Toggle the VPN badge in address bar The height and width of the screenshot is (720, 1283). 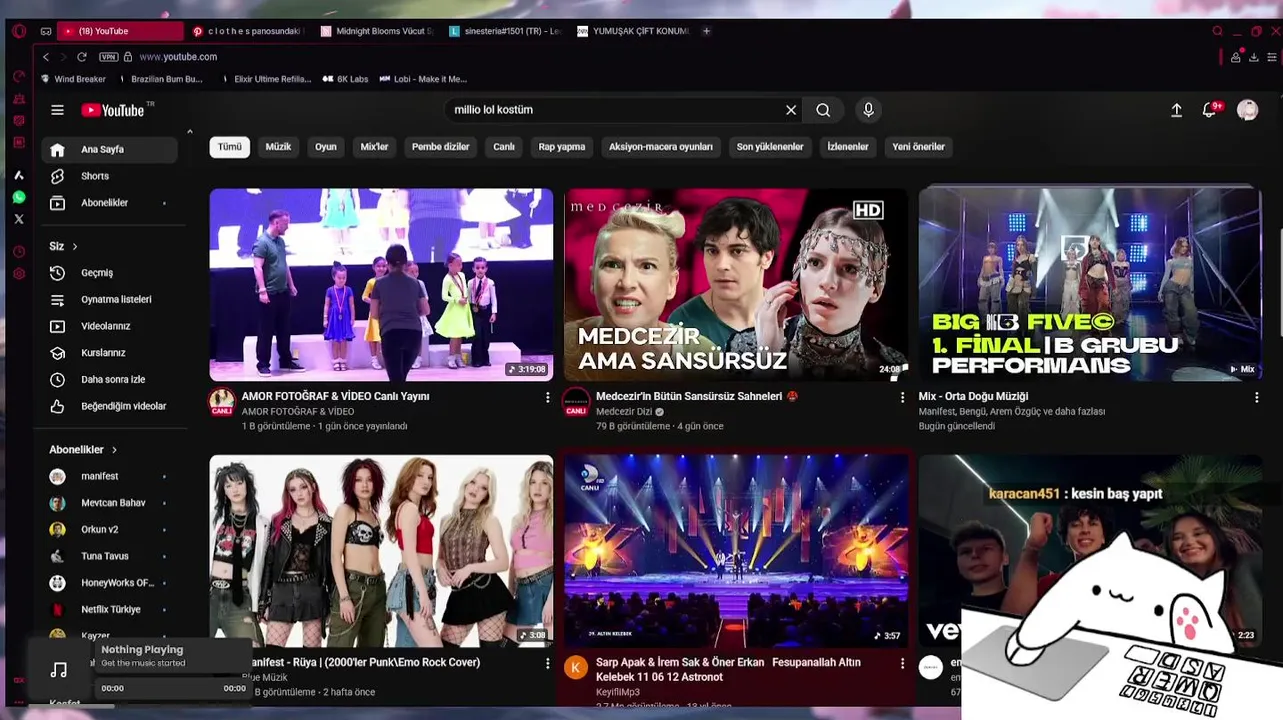(x=108, y=57)
